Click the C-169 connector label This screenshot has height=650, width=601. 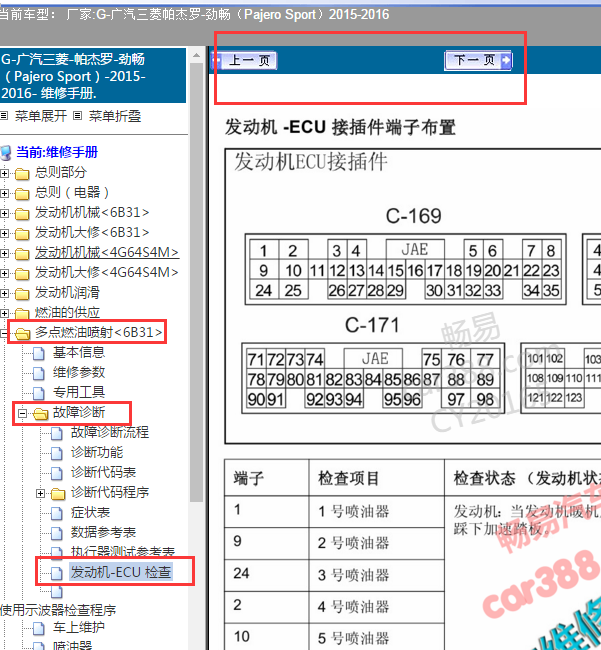[413, 216]
